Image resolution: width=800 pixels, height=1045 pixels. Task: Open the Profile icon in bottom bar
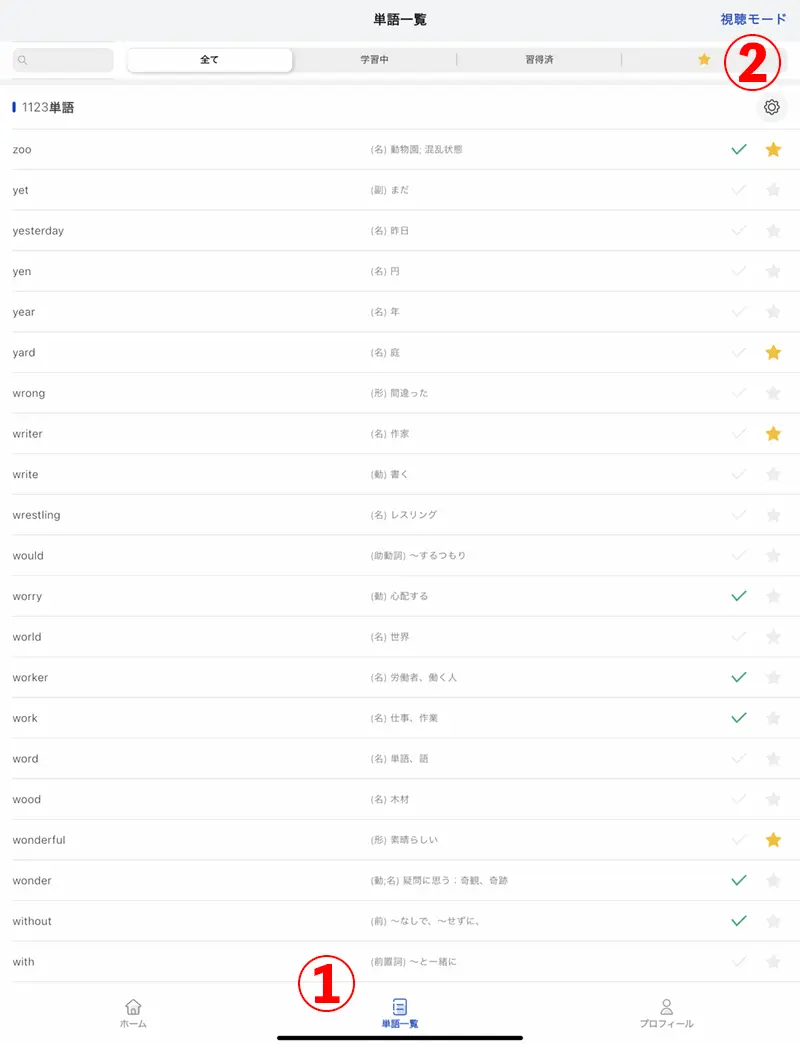point(666,1012)
